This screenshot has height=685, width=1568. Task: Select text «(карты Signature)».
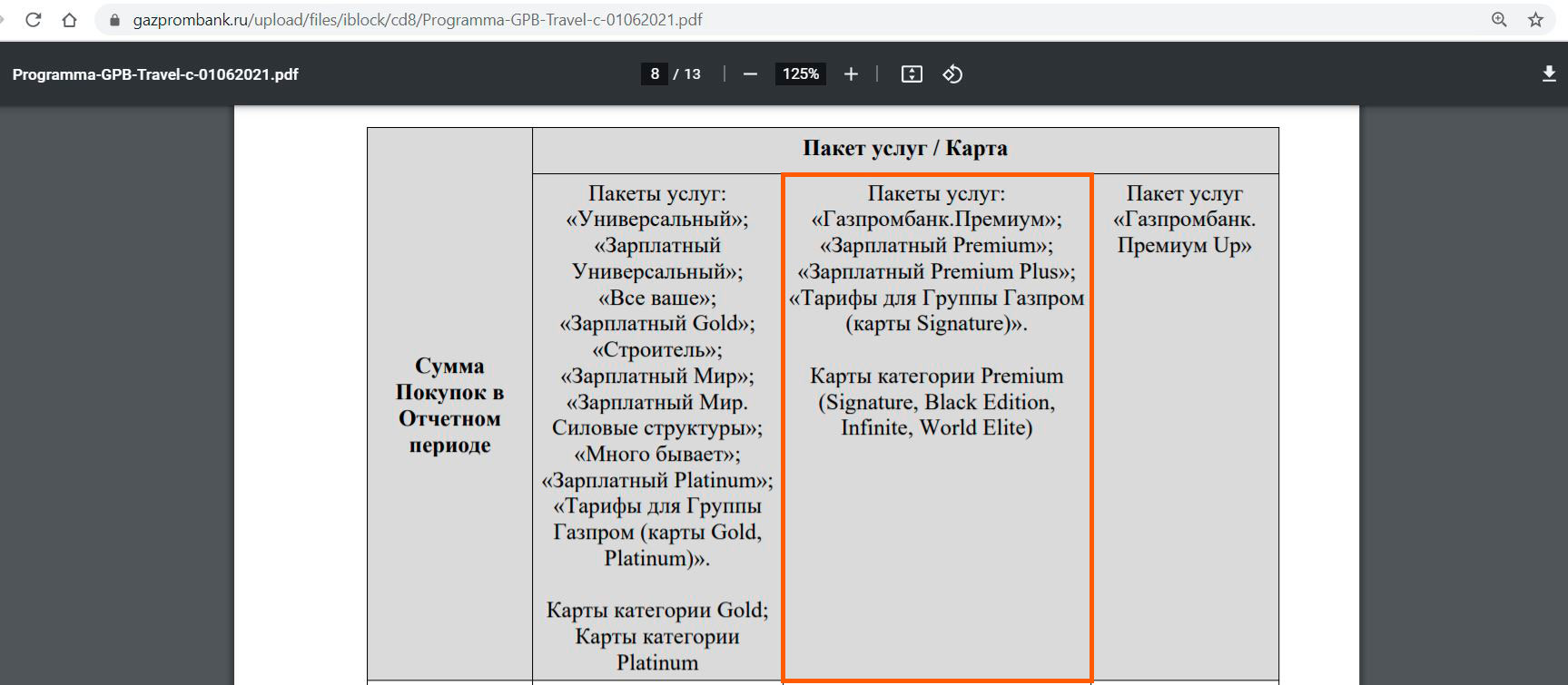[936, 324]
